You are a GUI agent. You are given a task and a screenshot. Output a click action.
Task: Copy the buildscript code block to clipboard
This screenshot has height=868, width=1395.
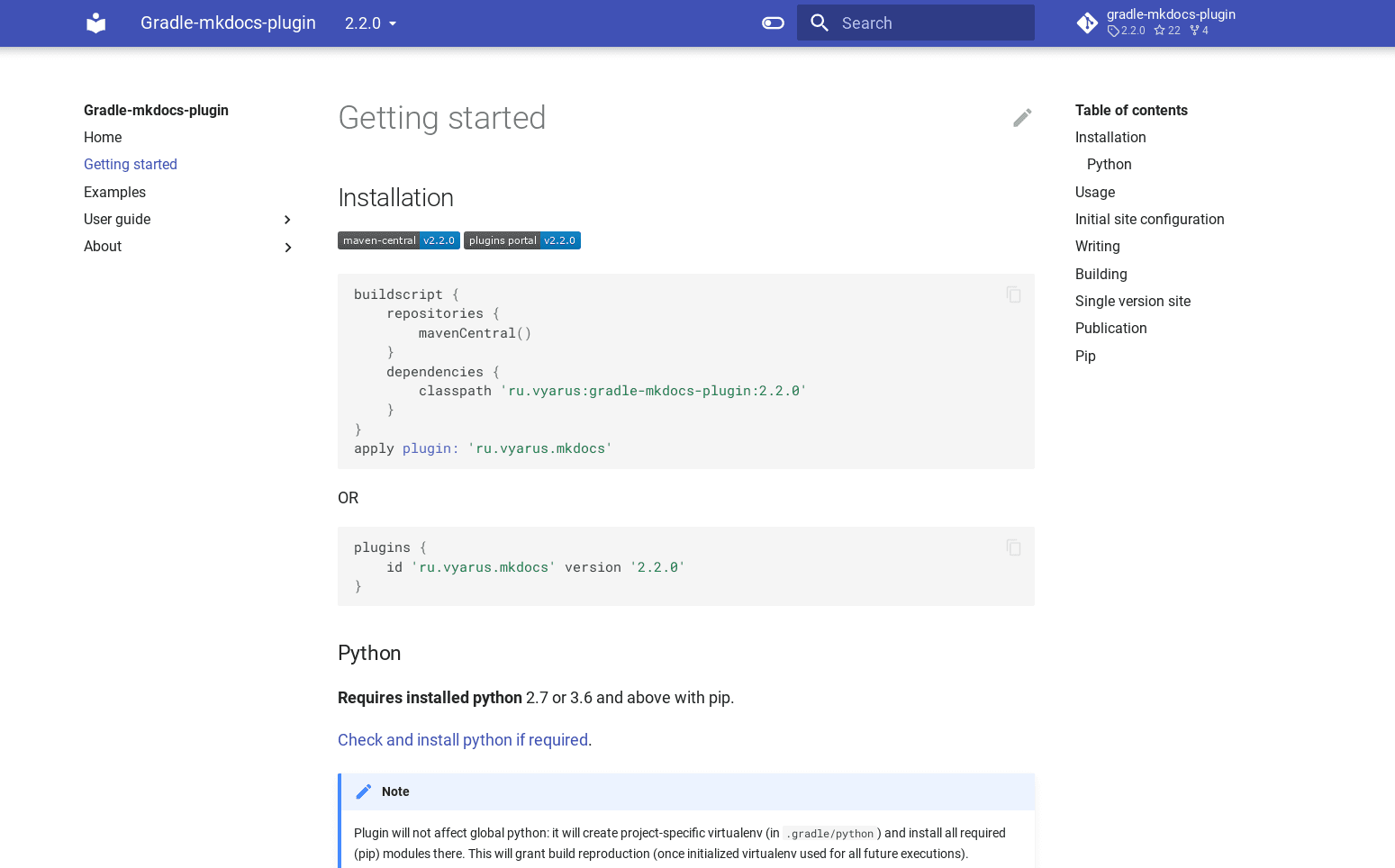tap(1013, 294)
